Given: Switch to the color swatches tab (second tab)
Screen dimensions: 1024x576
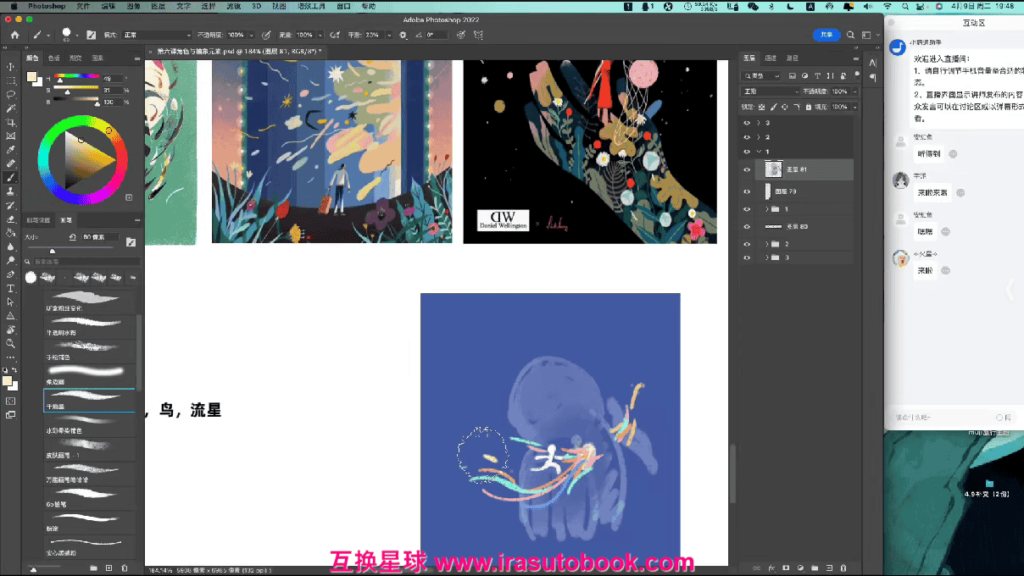Looking at the screenshot, I should click(x=54, y=58).
